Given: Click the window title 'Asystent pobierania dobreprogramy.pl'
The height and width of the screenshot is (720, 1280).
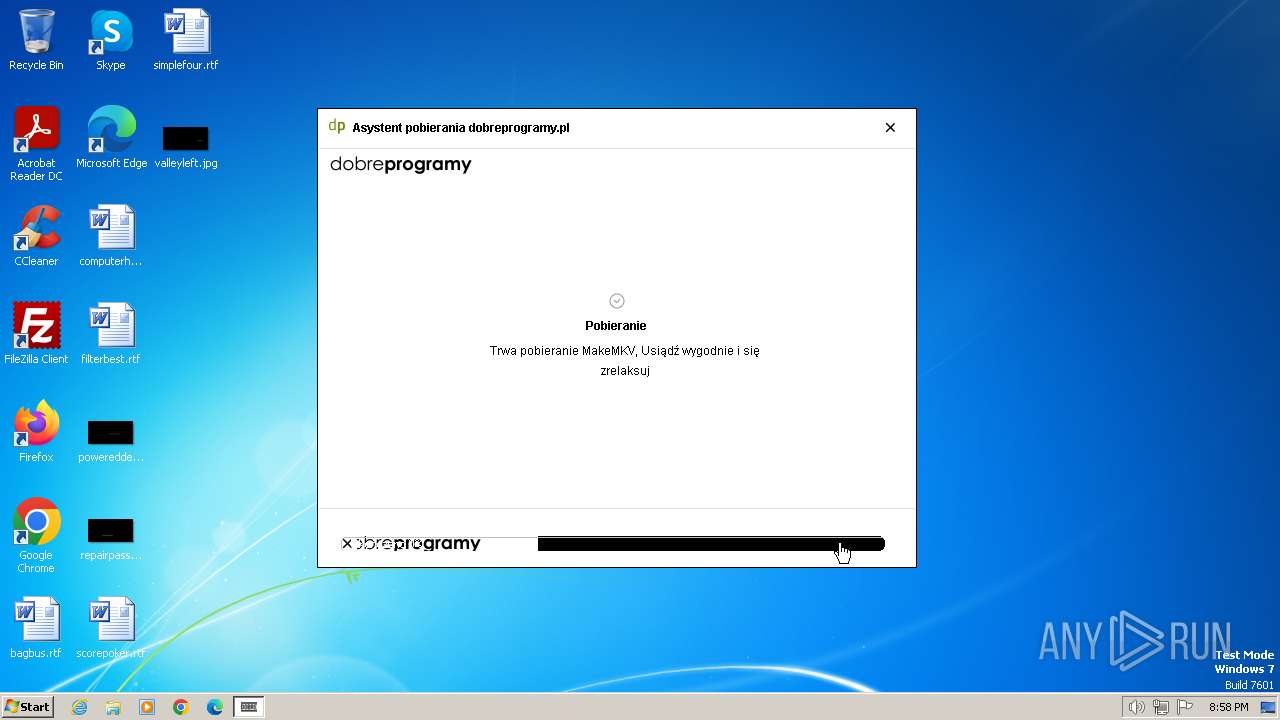Looking at the screenshot, I should [461, 128].
